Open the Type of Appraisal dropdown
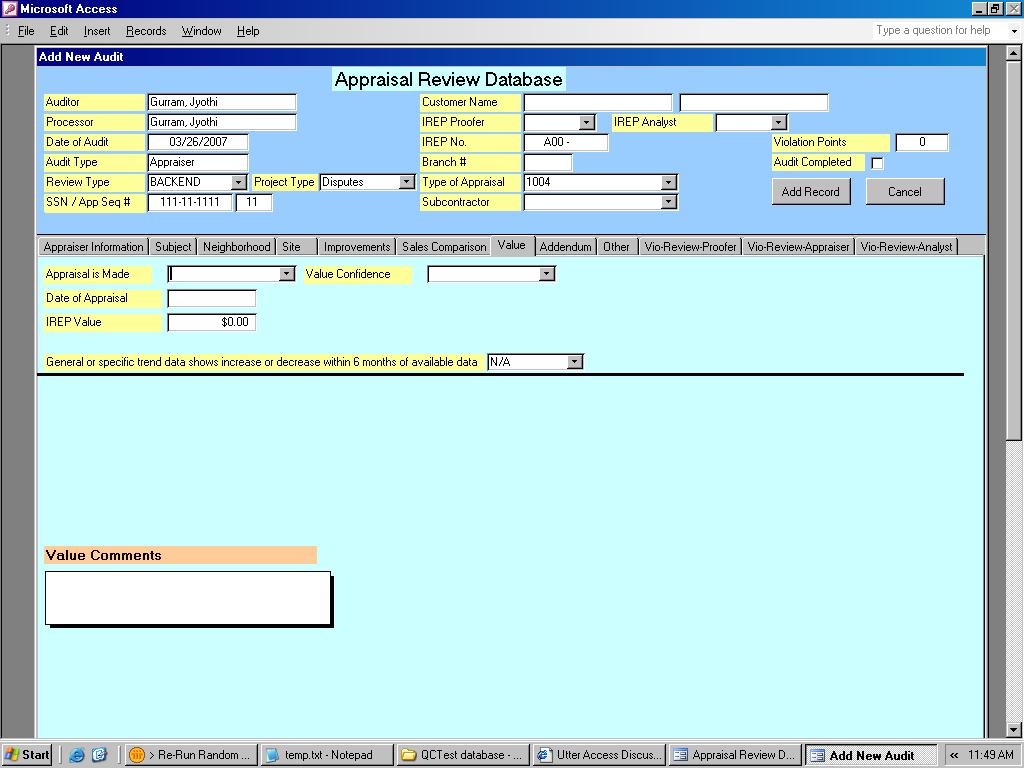The image size is (1024, 768). (668, 182)
